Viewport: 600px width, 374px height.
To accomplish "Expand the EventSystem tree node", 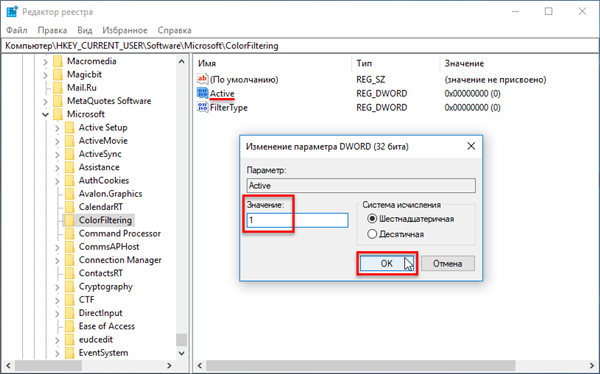I will [57, 353].
